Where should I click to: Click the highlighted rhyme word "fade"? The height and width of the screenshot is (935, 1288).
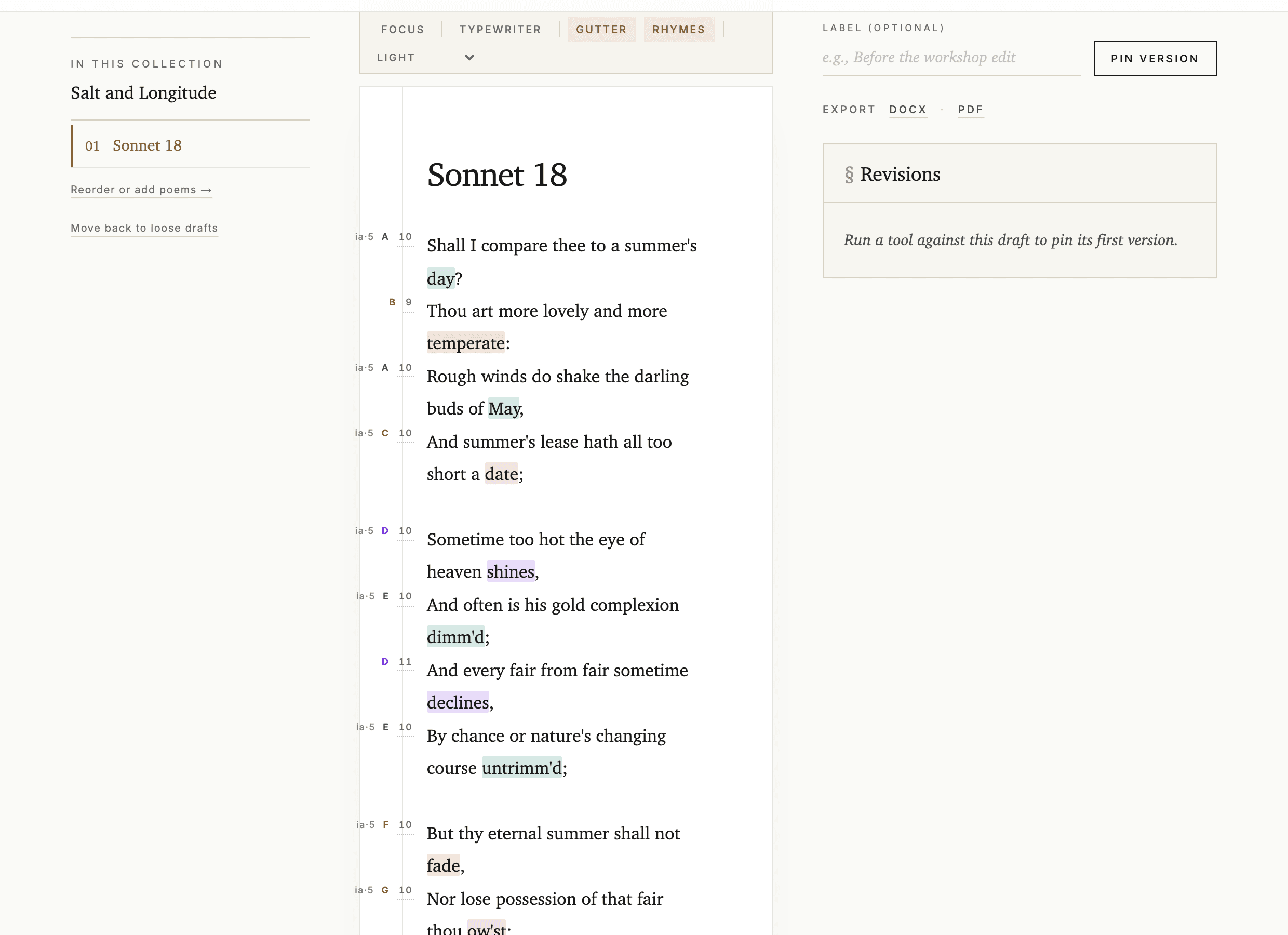click(443, 866)
